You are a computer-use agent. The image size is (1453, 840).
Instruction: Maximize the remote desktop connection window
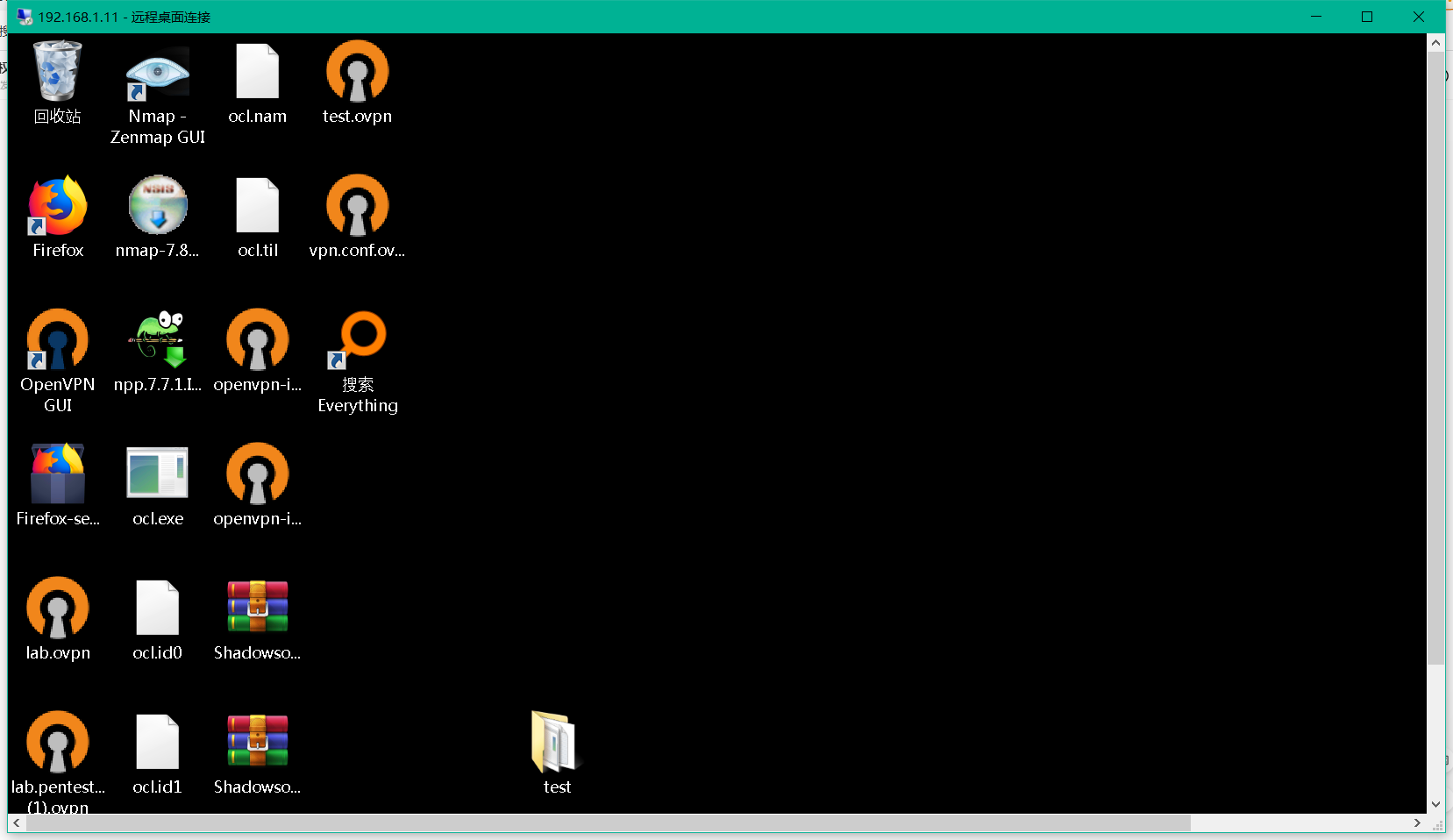click(1367, 17)
